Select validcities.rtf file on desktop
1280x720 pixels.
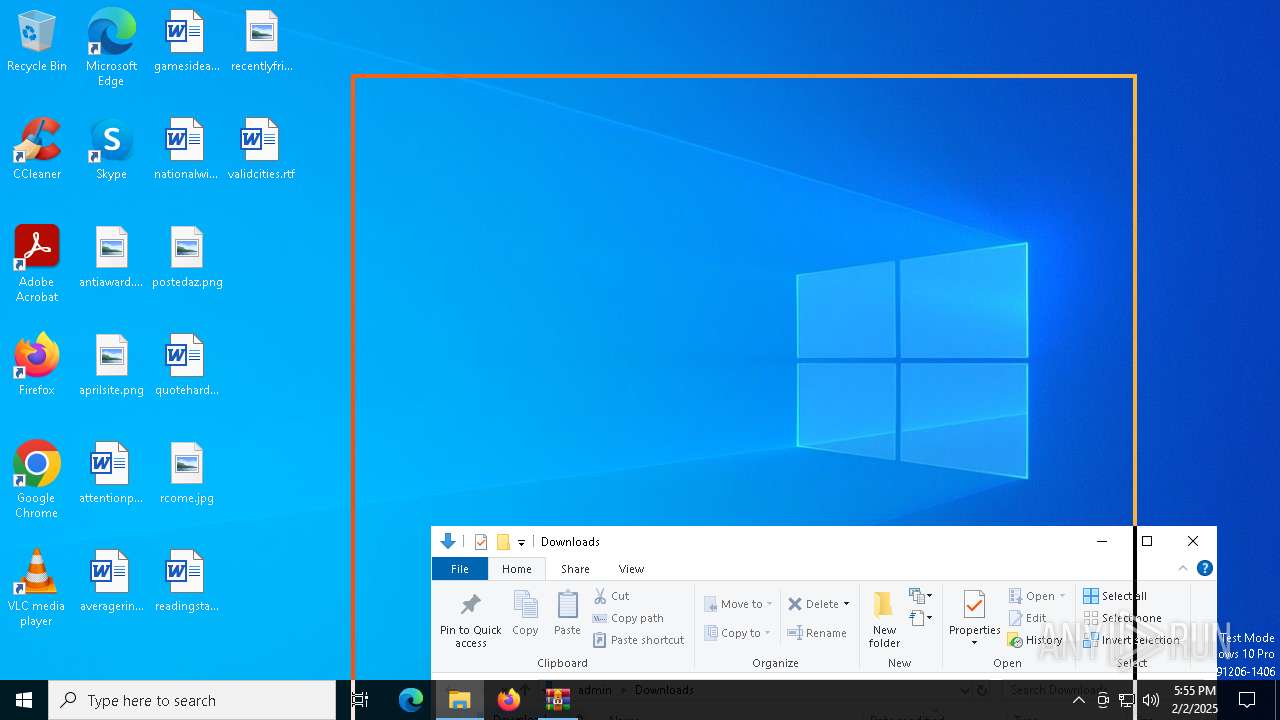click(261, 149)
